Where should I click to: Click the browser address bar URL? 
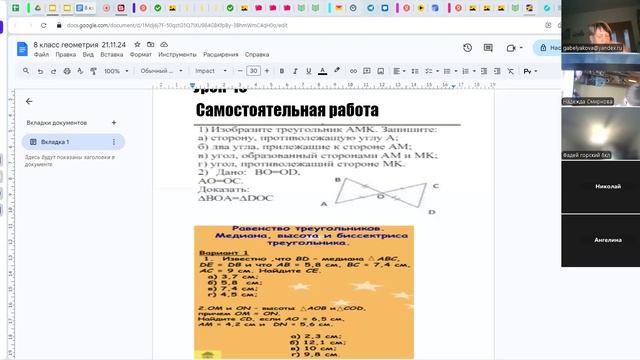pos(177,25)
